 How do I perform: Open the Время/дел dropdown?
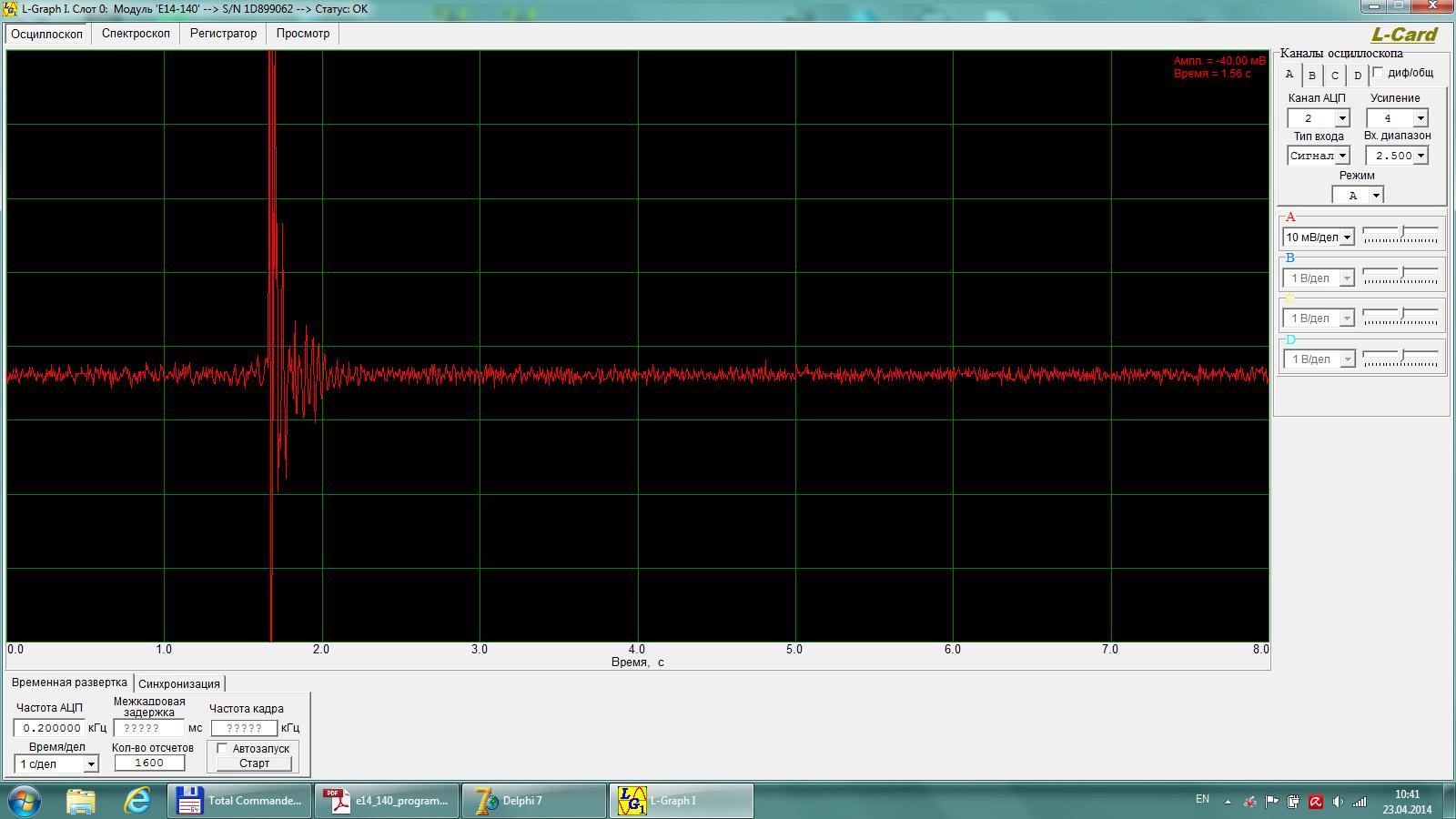[x=90, y=764]
